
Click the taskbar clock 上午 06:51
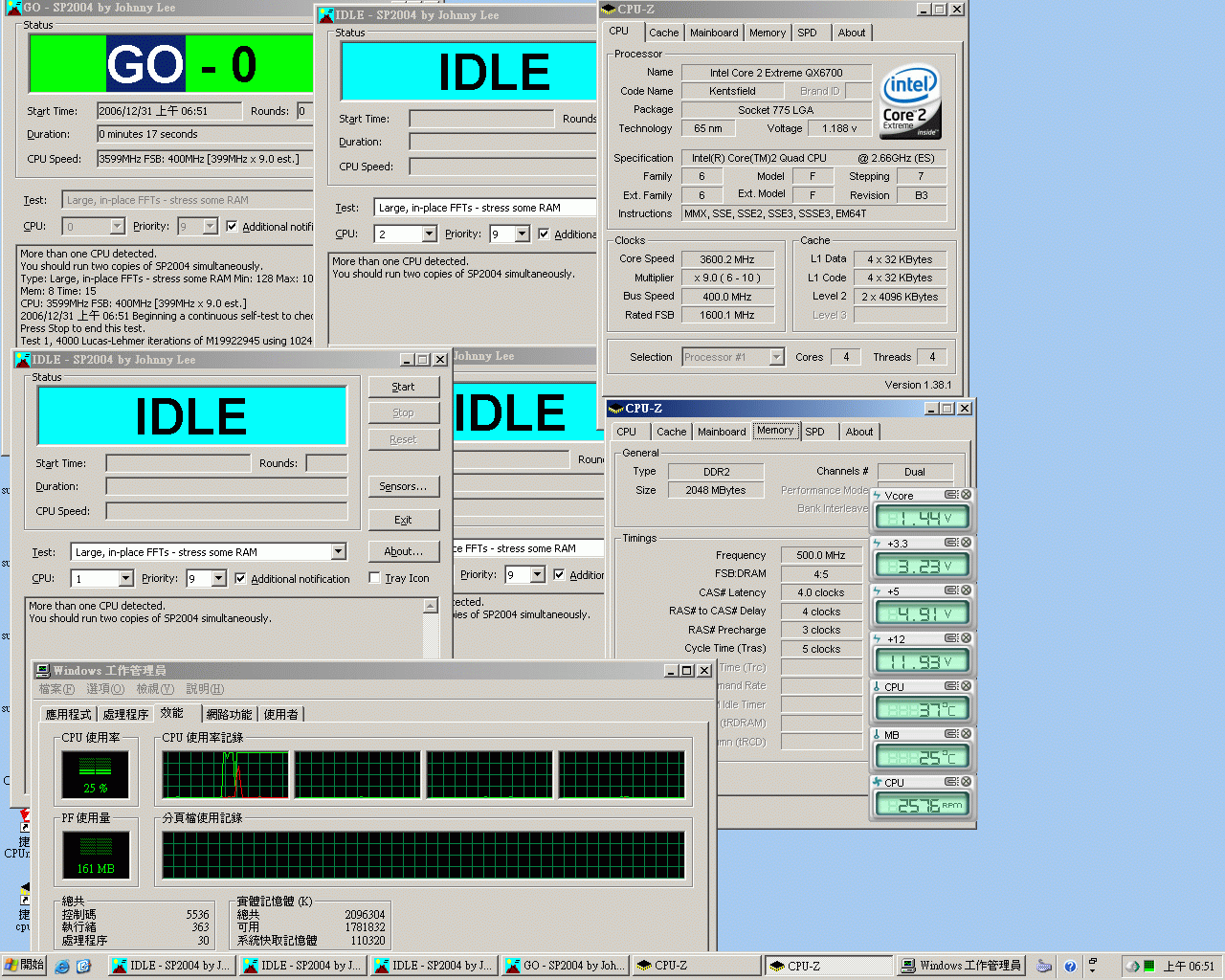(x=1189, y=967)
